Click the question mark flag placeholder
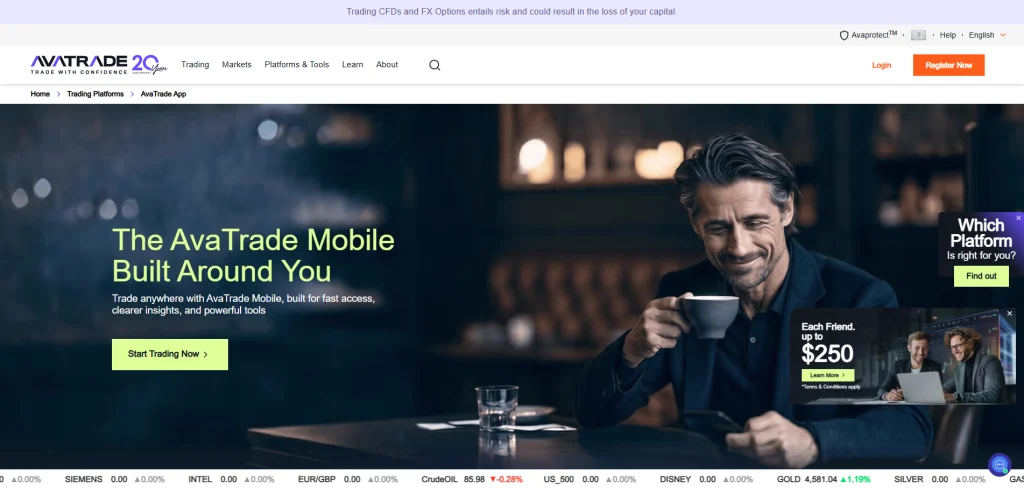The image size is (1024, 488). pos(918,35)
